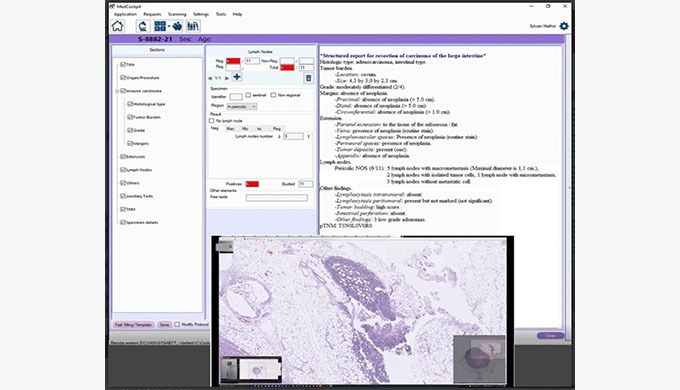Click the microscope refresh toolbar icon
This screenshot has height=390, width=680.
pos(143,26)
